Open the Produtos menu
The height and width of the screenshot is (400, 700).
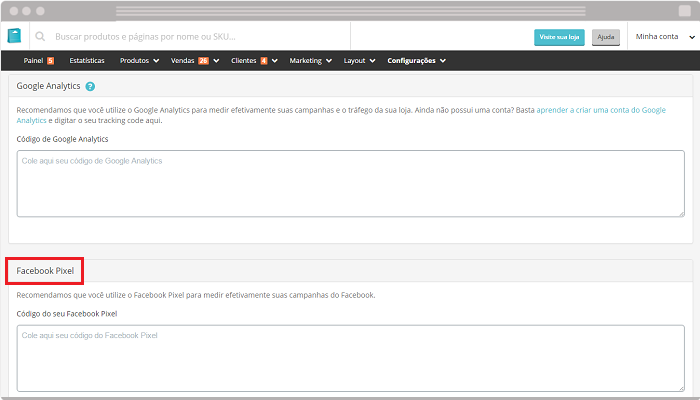coord(134,61)
